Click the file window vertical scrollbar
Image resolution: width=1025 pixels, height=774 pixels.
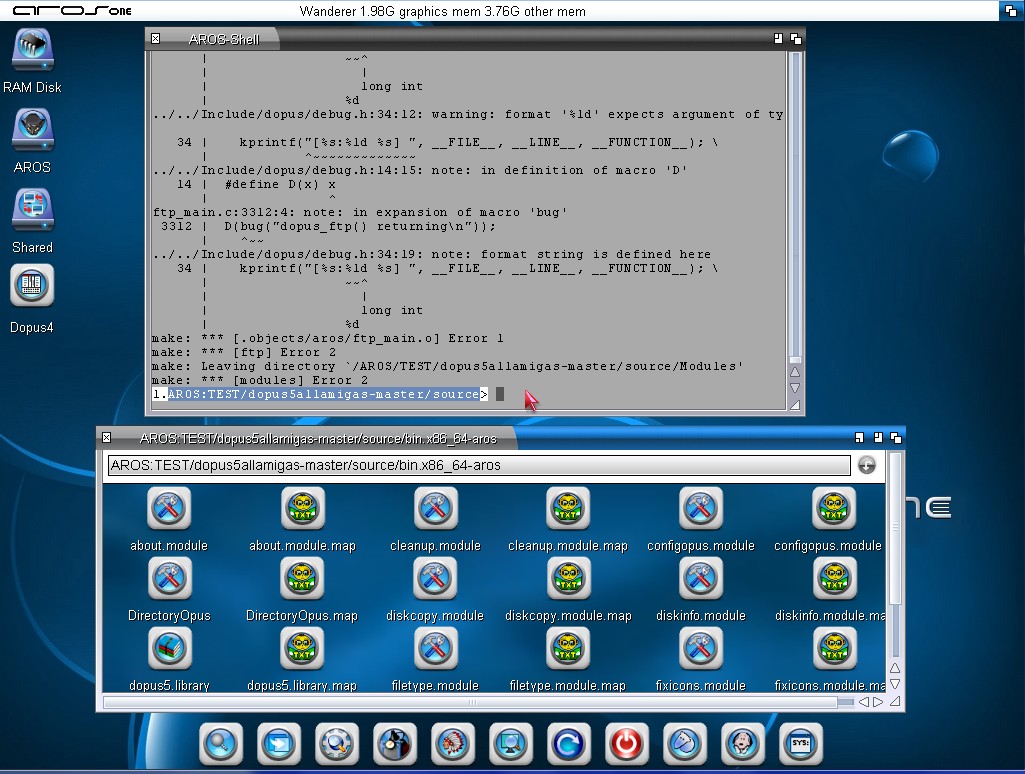[895, 530]
